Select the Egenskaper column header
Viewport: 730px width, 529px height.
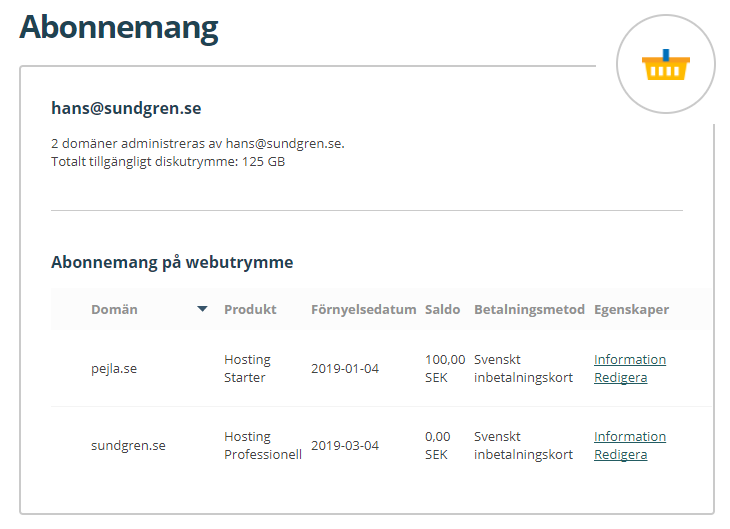coord(631,309)
